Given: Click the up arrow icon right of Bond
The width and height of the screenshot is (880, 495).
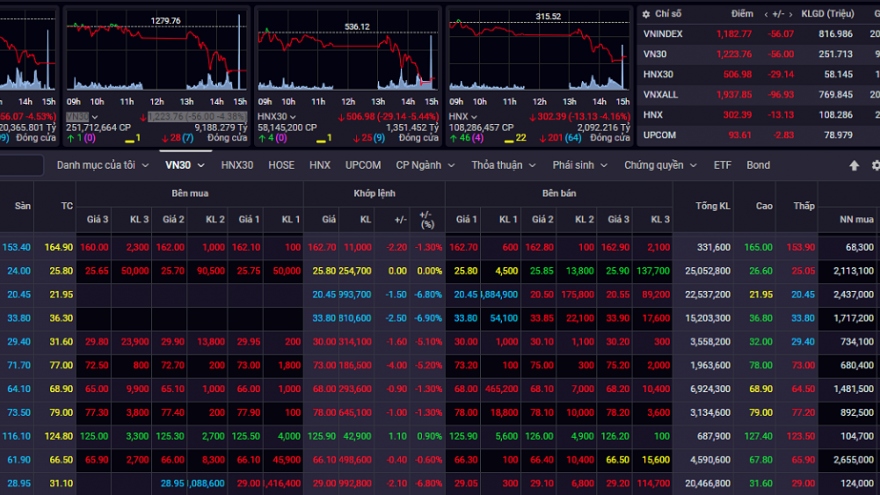Looking at the screenshot, I should 854,165.
